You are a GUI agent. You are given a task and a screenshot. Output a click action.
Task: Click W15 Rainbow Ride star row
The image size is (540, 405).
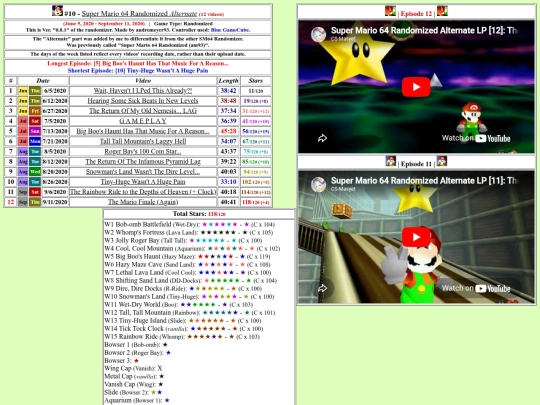(x=182, y=336)
